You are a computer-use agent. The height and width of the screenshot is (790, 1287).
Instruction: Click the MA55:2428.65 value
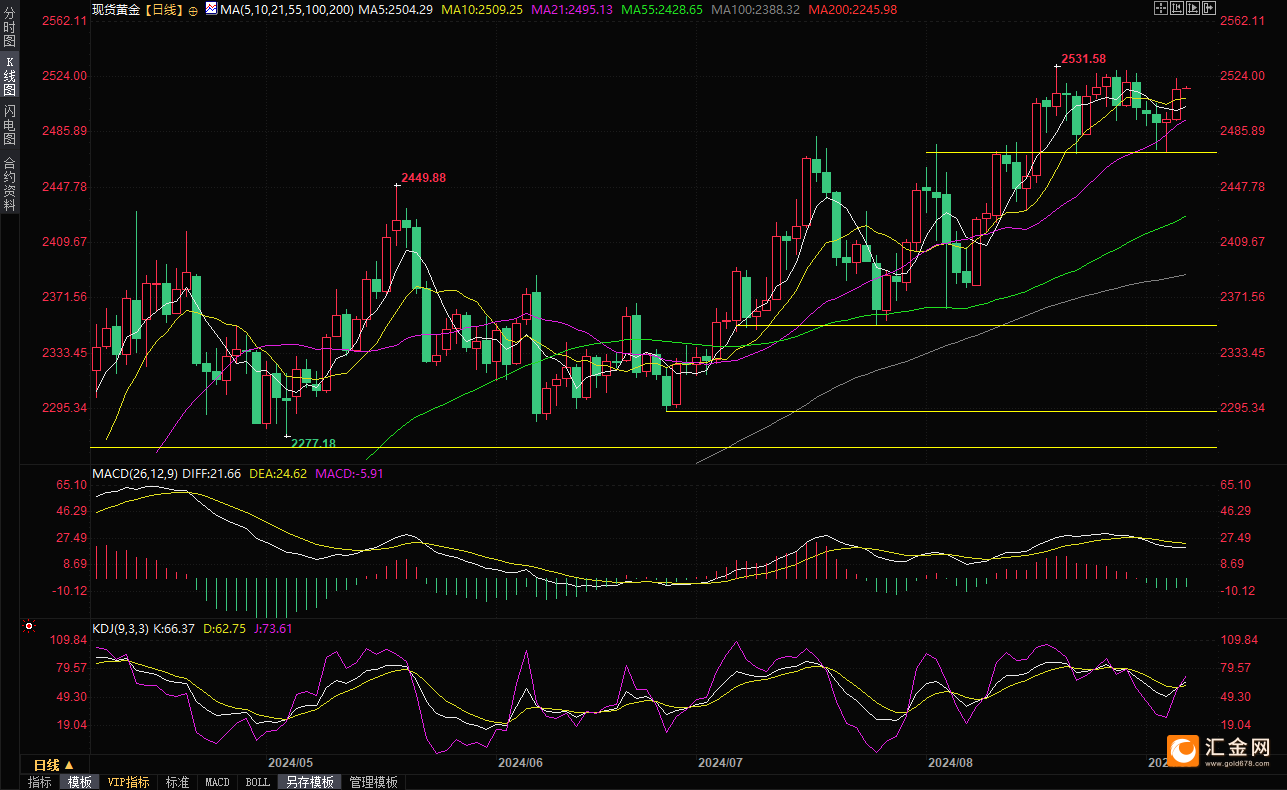tap(661, 10)
